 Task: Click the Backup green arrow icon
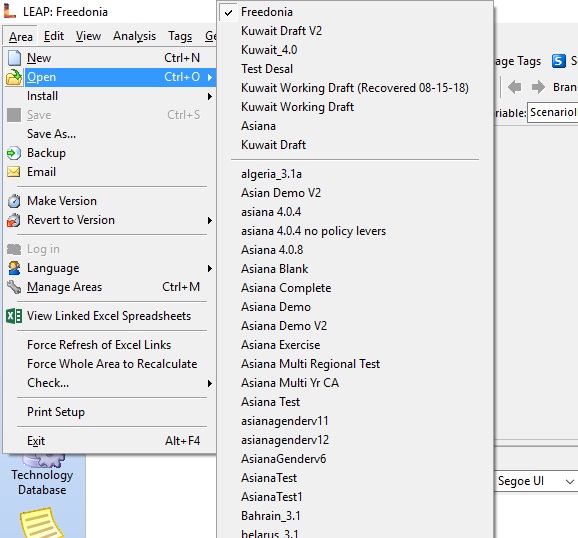[x=14, y=153]
